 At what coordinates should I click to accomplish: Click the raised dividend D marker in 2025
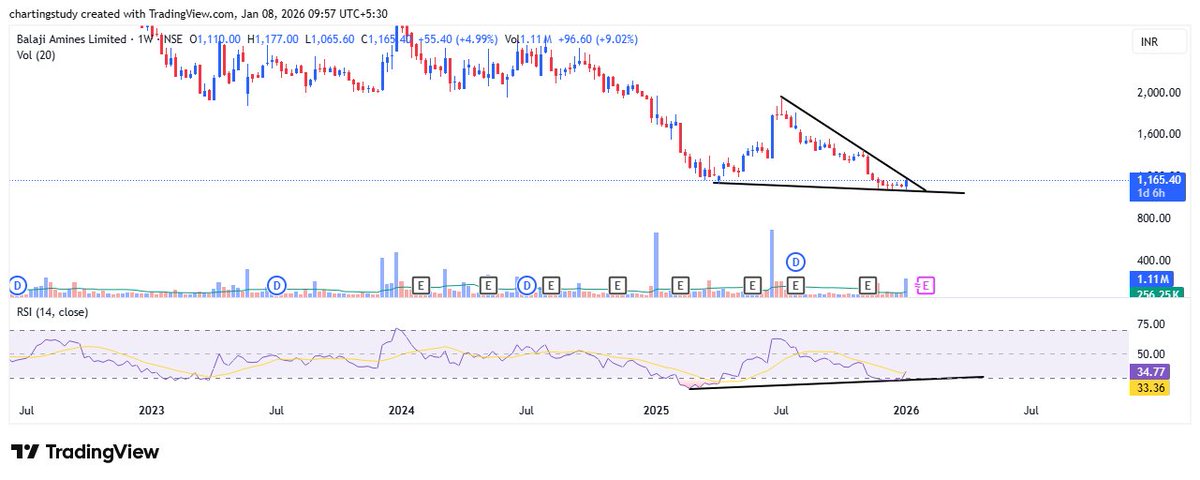tap(797, 262)
